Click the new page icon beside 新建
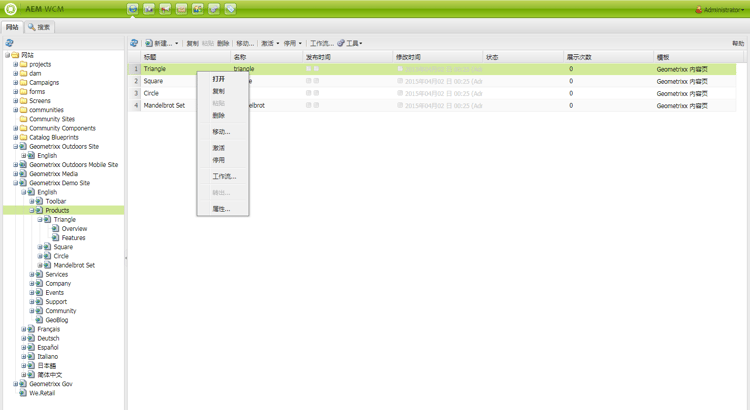The image size is (750, 410). point(149,43)
